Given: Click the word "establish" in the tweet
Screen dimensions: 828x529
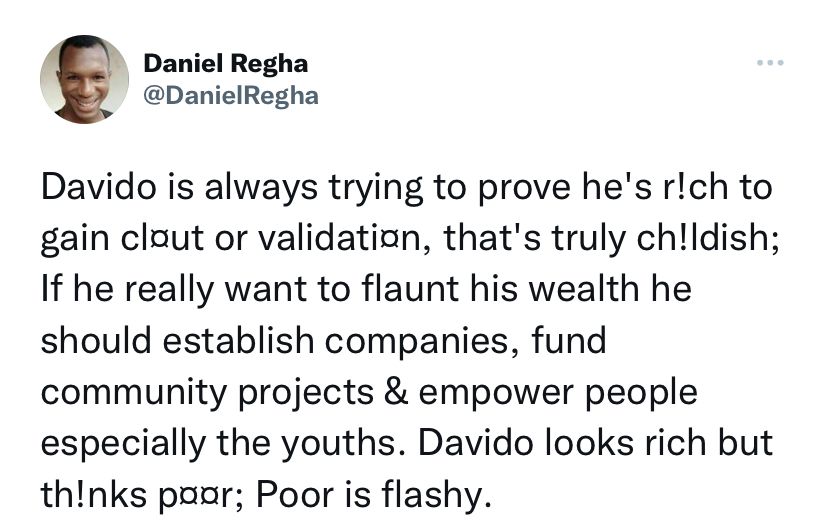Looking at the screenshot, I should (238, 341).
